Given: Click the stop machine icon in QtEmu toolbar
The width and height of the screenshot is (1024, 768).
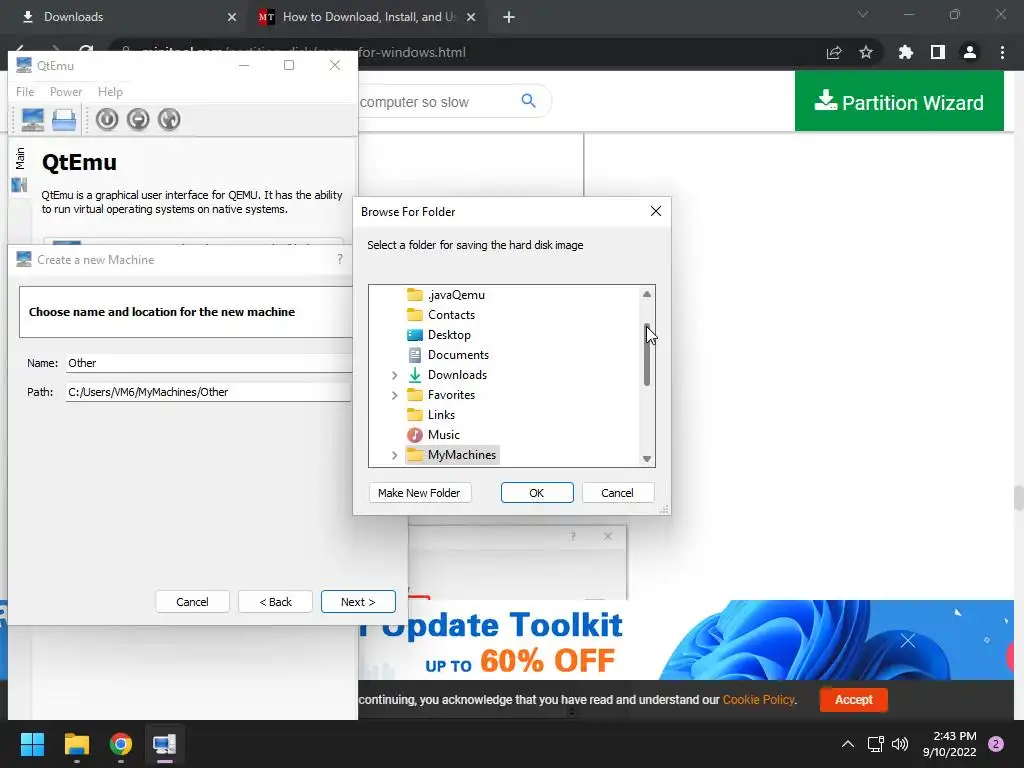Looking at the screenshot, I should click(138, 120).
